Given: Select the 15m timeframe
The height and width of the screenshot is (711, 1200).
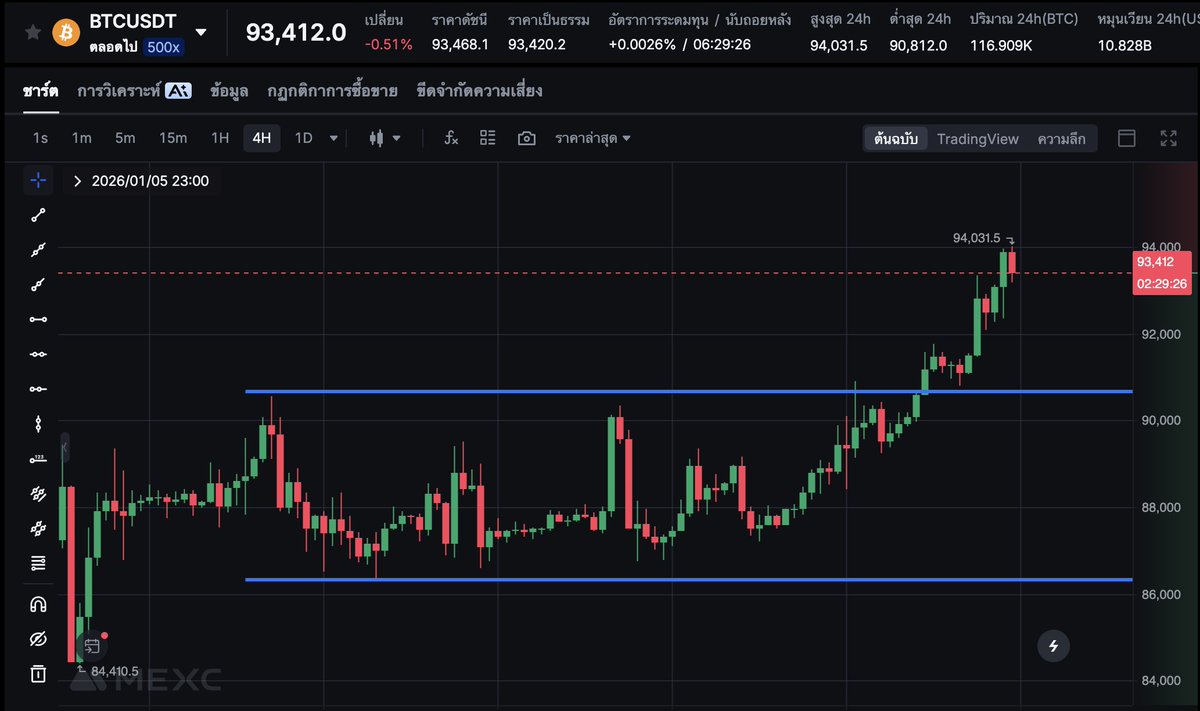Looking at the screenshot, I should [x=173, y=138].
